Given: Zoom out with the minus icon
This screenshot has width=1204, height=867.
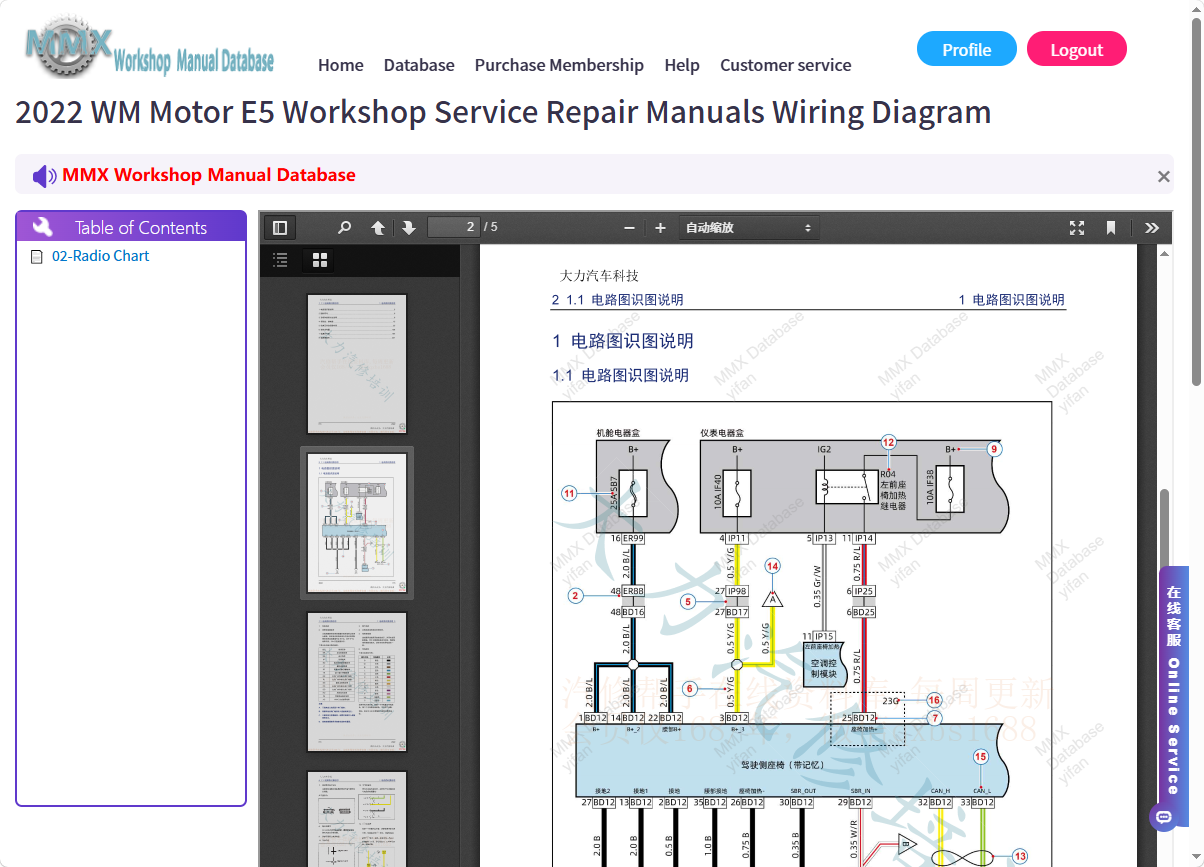Looking at the screenshot, I should coord(629,228).
